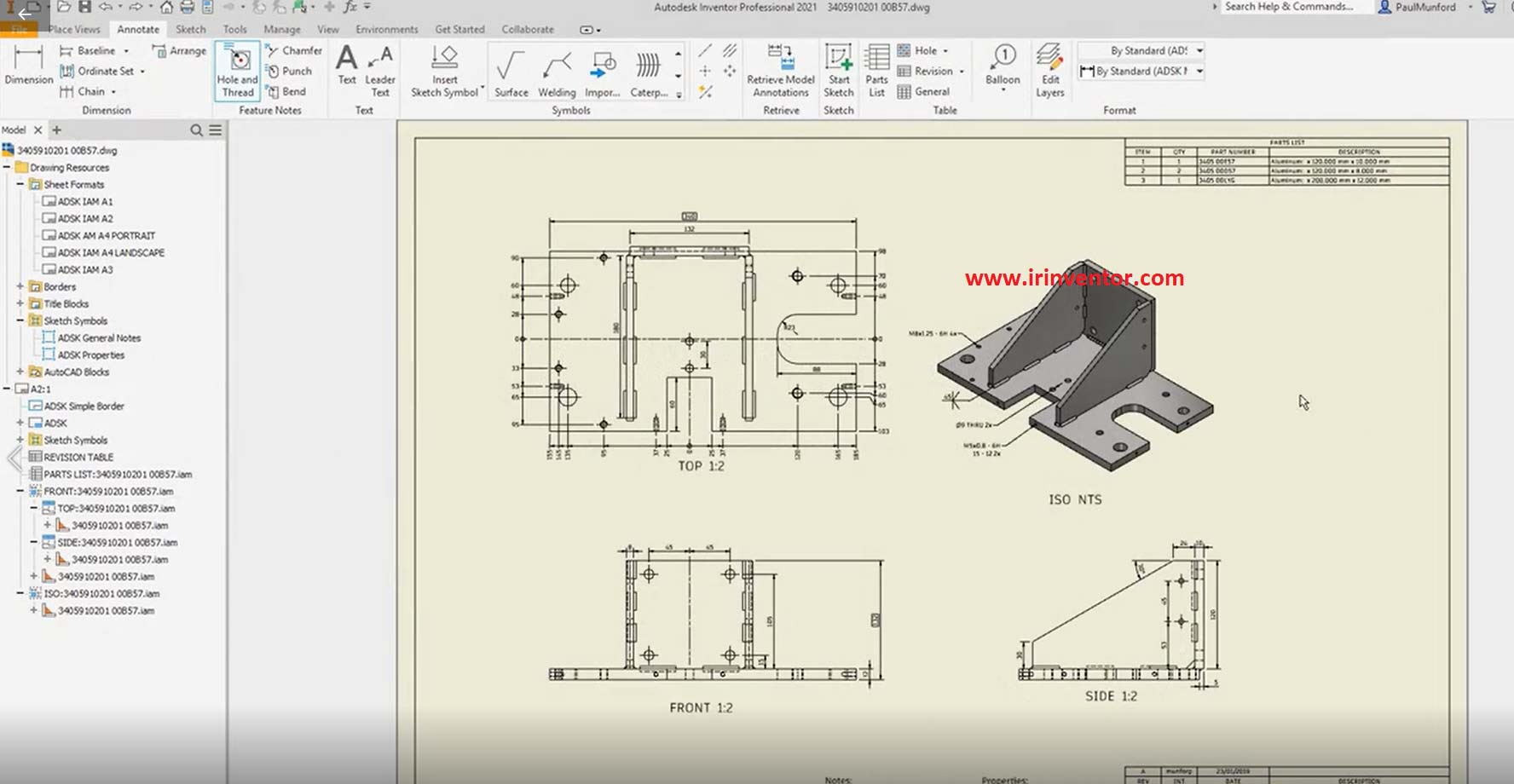Expand the Symbols gallery dropdown
The width and height of the screenshot is (1514, 784).
point(679,95)
